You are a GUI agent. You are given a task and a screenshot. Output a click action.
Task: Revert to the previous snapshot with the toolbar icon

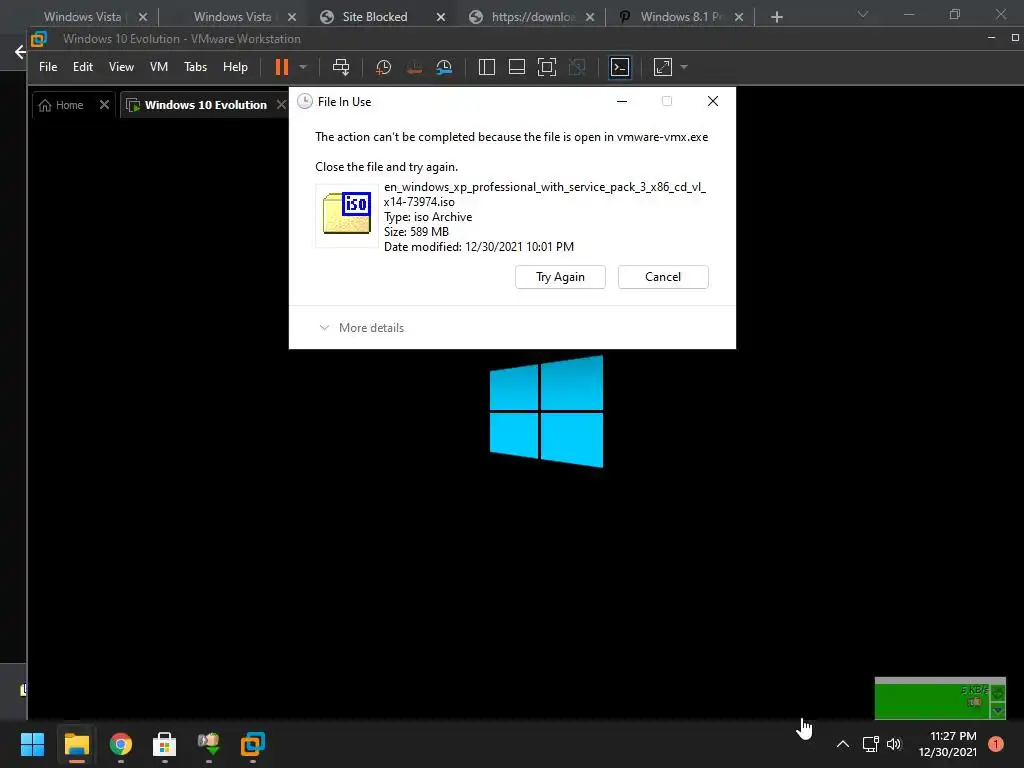pos(414,67)
